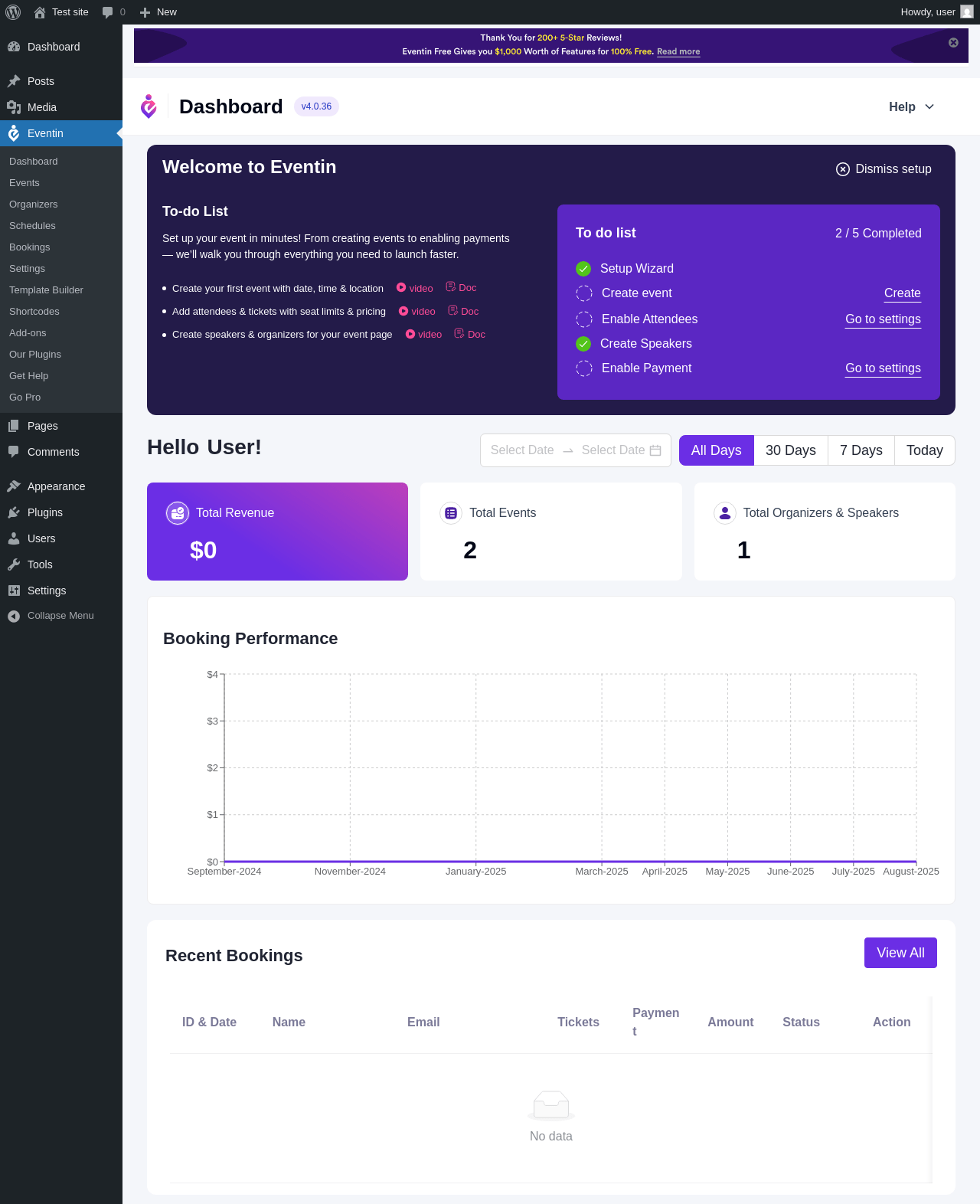Viewport: 980px width, 1204px height.
Task: Click the Eventin logo next to Dashboard title
Action: coord(149,106)
